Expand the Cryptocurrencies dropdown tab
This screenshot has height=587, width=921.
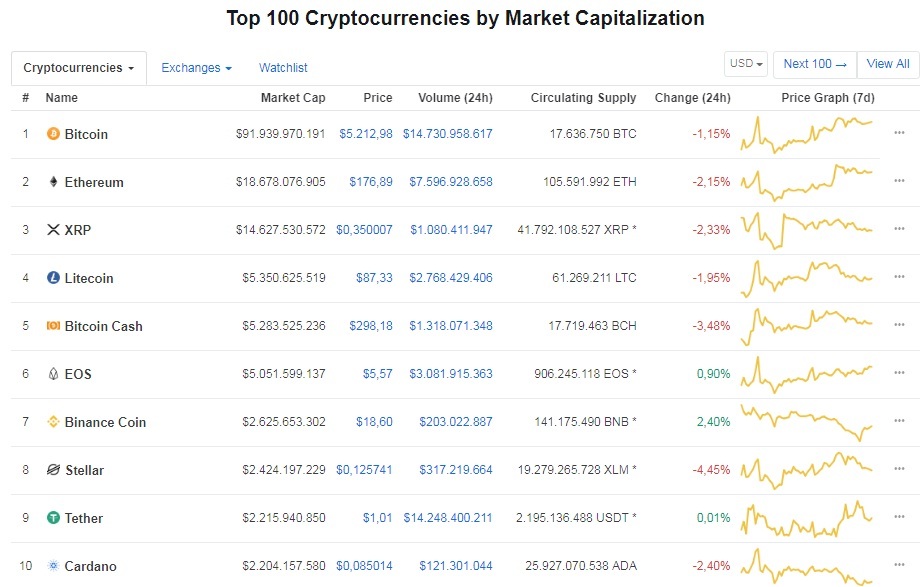(x=78, y=68)
